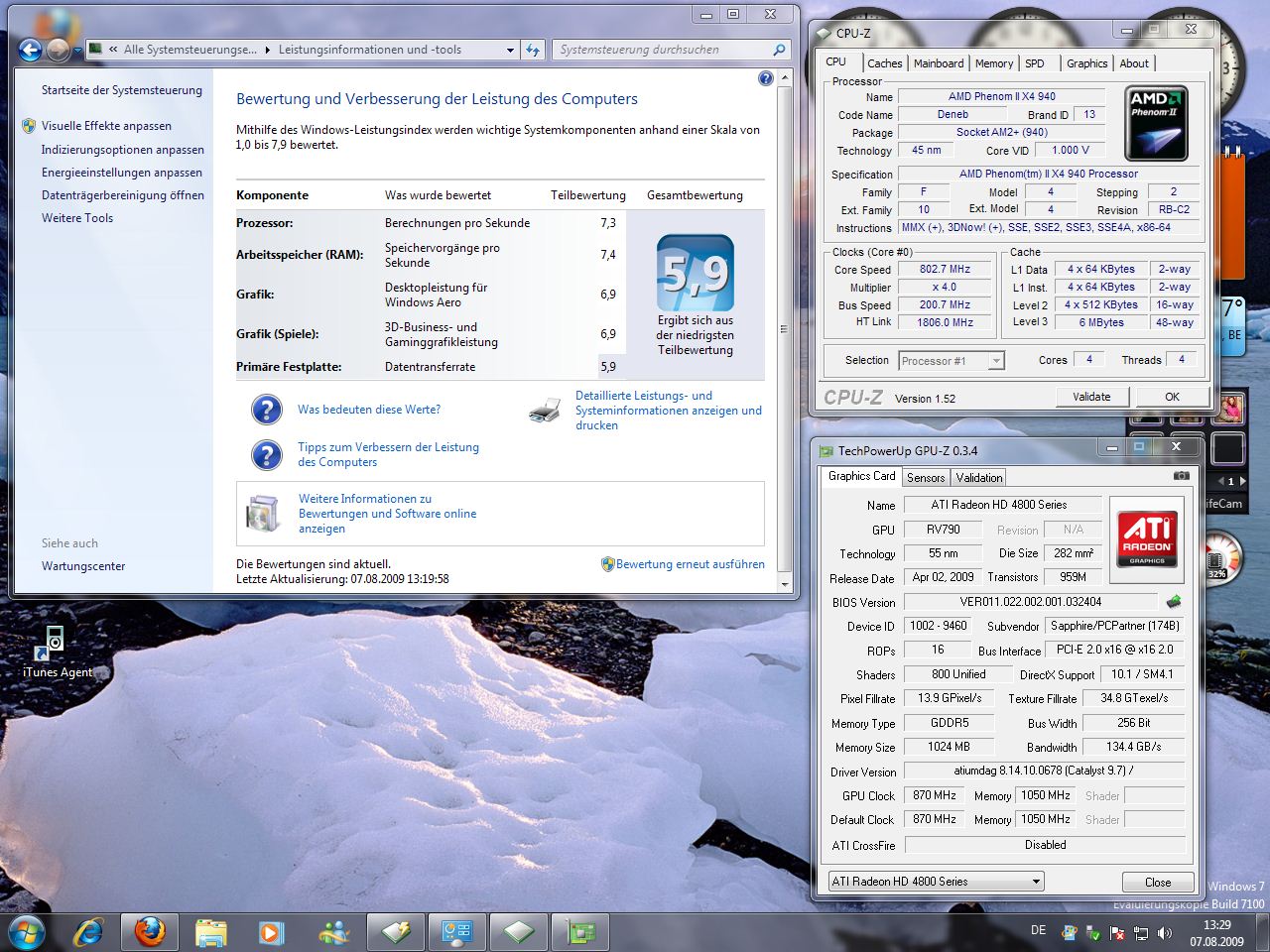Expand the ATI Radeon HD 4800 dropdown
1270x952 pixels.
[x=1035, y=882]
